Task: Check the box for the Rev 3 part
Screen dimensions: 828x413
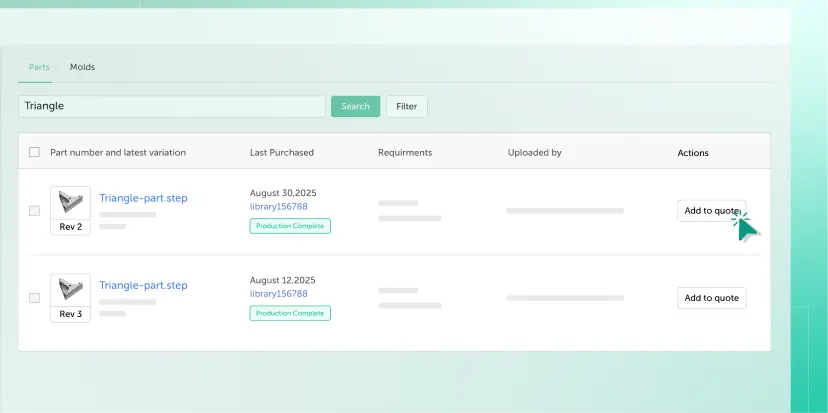Action: (x=34, y=298)
